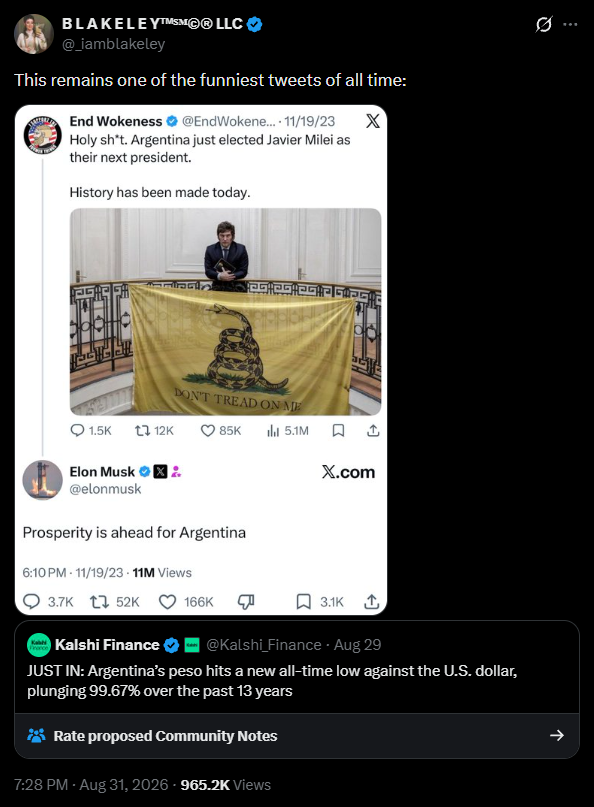Open the quoted tweet's Aug 29 date
Image resolution: width=594 pixels, height=807 pixels.
click(x=358, y=645)
